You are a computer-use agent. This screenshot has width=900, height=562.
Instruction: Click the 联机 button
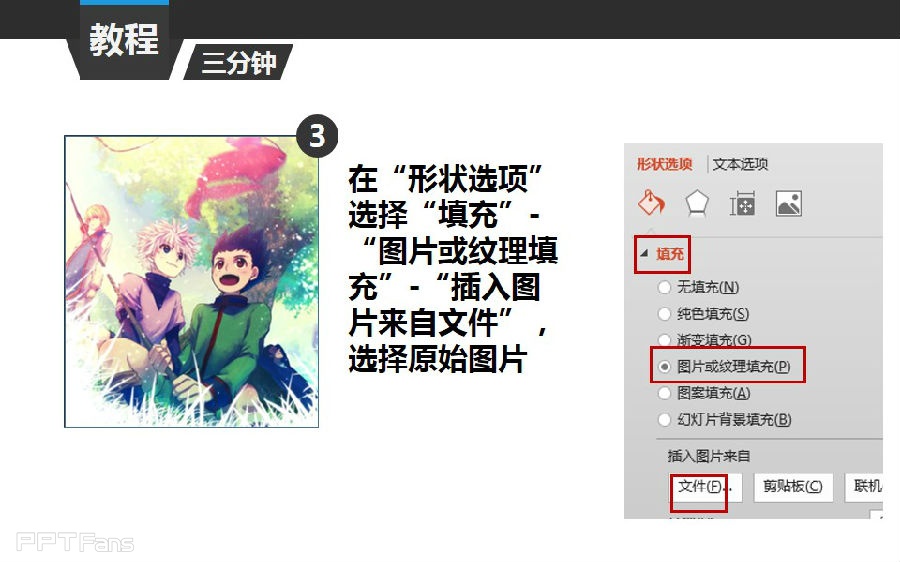coord(864,487)
